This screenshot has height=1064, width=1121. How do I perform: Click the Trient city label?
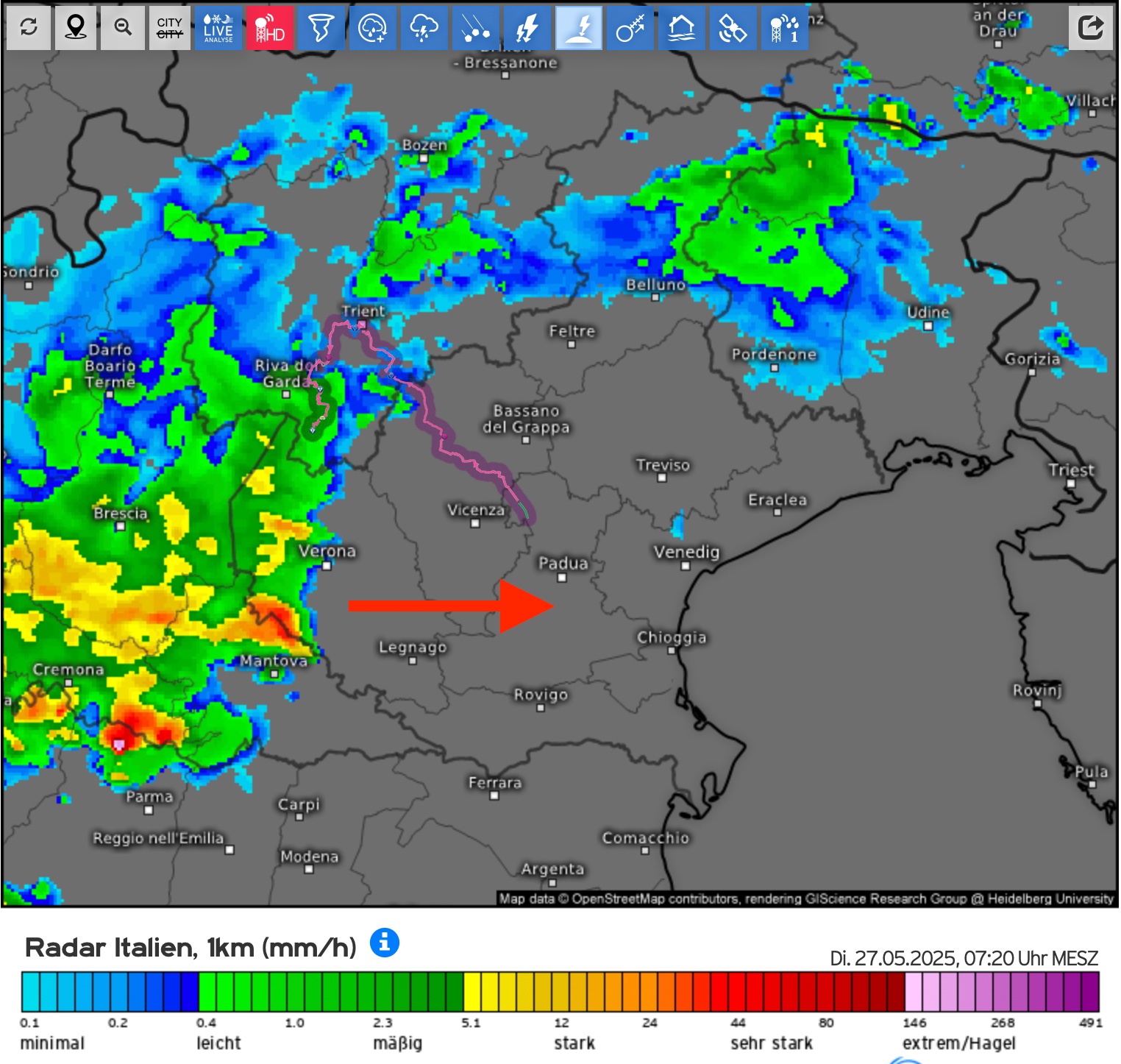pyautogui.click(x=363, y=311)
